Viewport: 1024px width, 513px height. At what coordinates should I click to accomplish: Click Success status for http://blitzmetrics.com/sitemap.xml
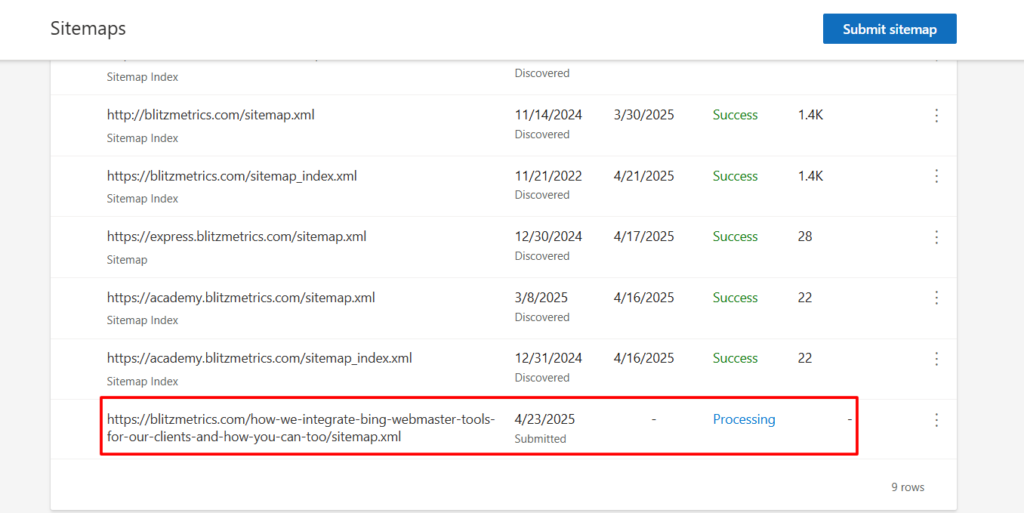[x=735, y=115]
